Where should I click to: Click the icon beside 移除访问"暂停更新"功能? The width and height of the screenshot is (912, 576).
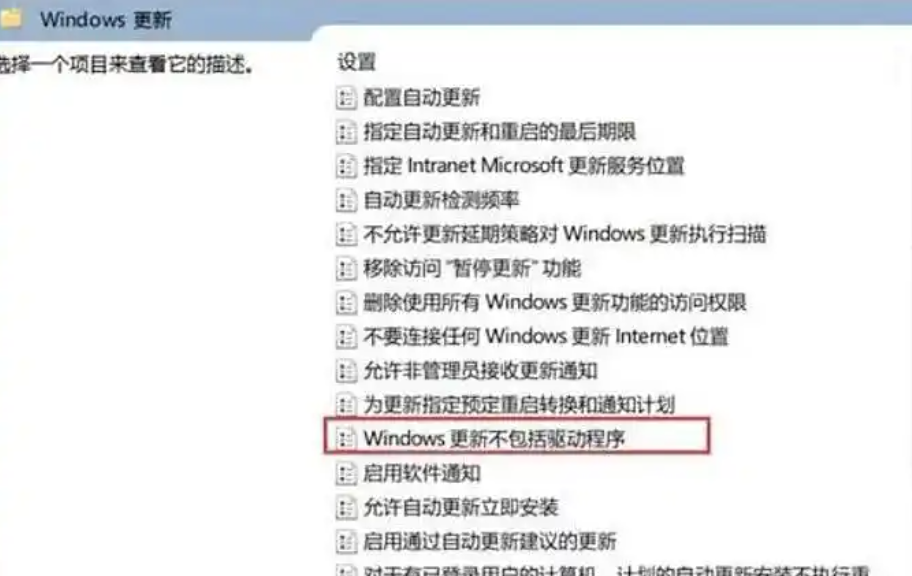tap(346, 269)
